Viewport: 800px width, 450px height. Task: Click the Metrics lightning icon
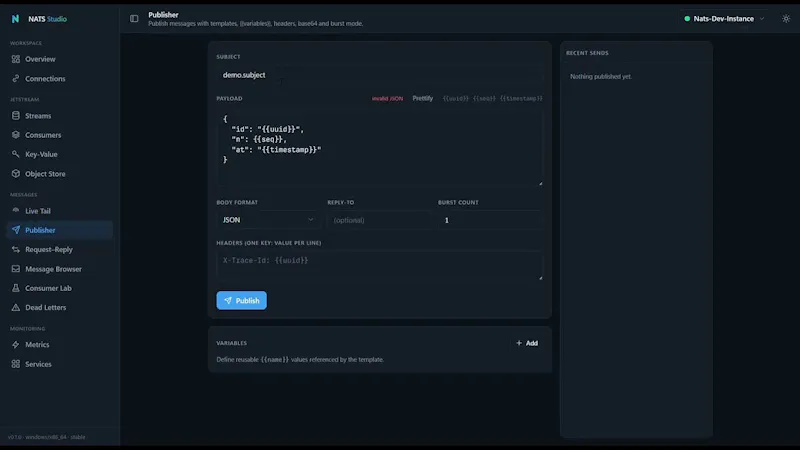point(16,345)
